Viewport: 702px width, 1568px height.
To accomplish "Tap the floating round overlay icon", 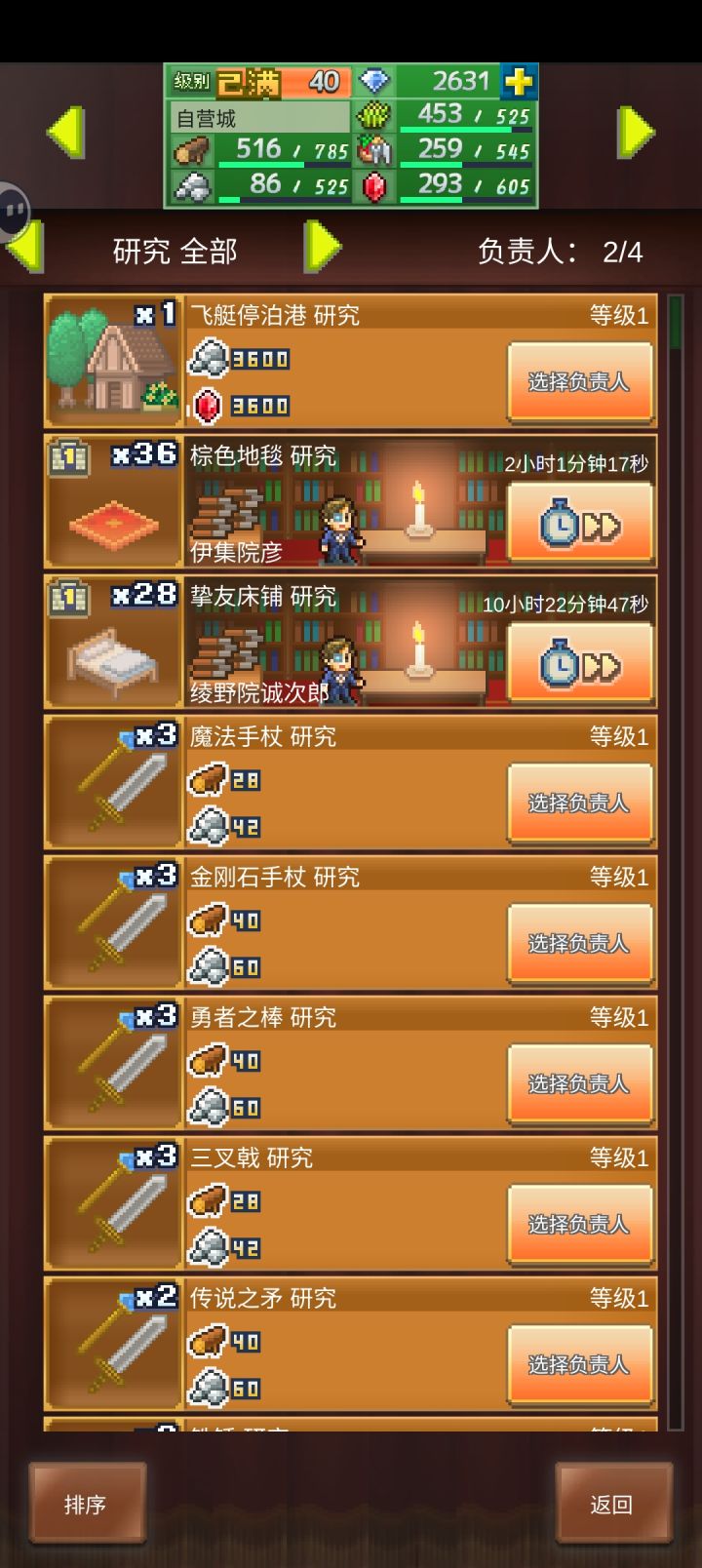I will pos(13,209).
